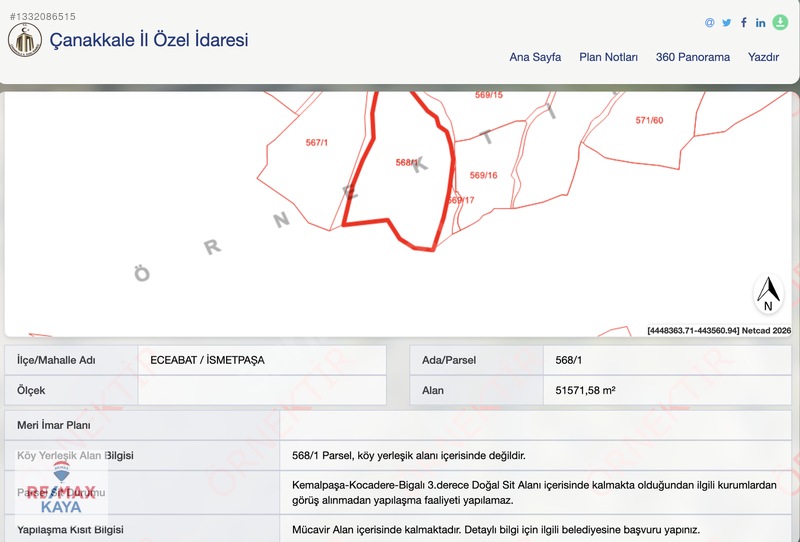Select parcel 569/15 label on the map

[489, 95]
